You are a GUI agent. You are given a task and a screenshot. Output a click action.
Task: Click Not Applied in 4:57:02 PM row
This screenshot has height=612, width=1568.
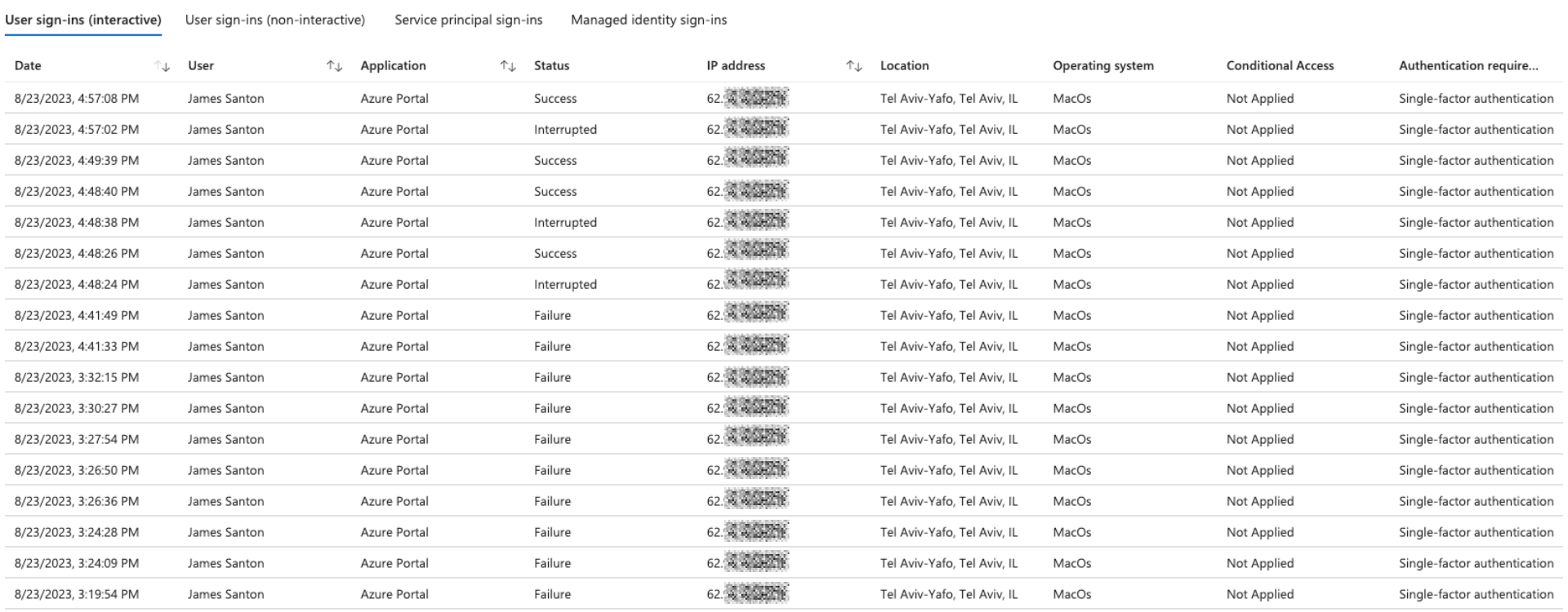coord(1260,130)
